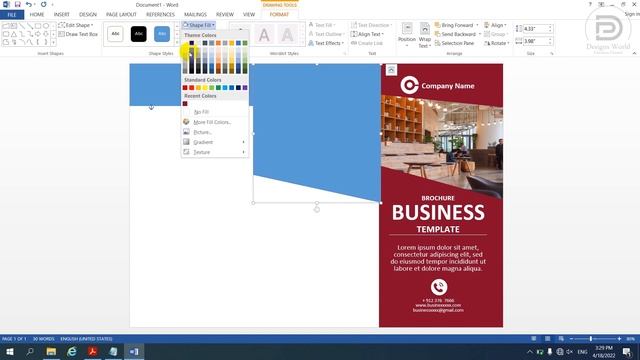The height and width of the screenshot is (360, 640).
Task: Open the PAGE LAYOUT tab
Action: [121, 15]
